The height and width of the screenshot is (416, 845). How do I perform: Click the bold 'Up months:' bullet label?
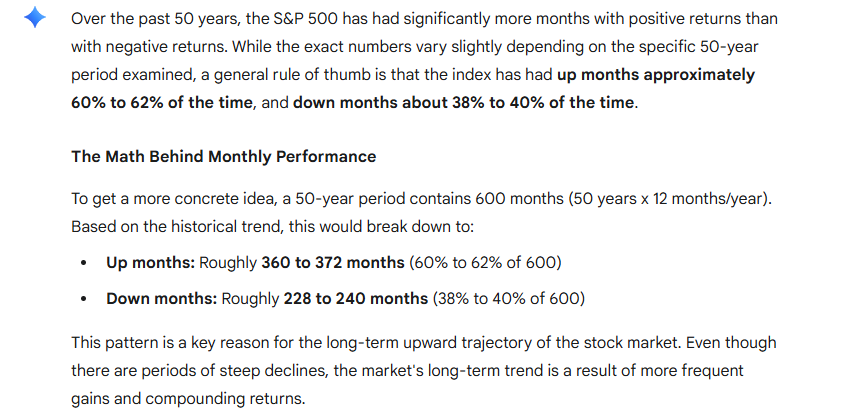point(151,263)
